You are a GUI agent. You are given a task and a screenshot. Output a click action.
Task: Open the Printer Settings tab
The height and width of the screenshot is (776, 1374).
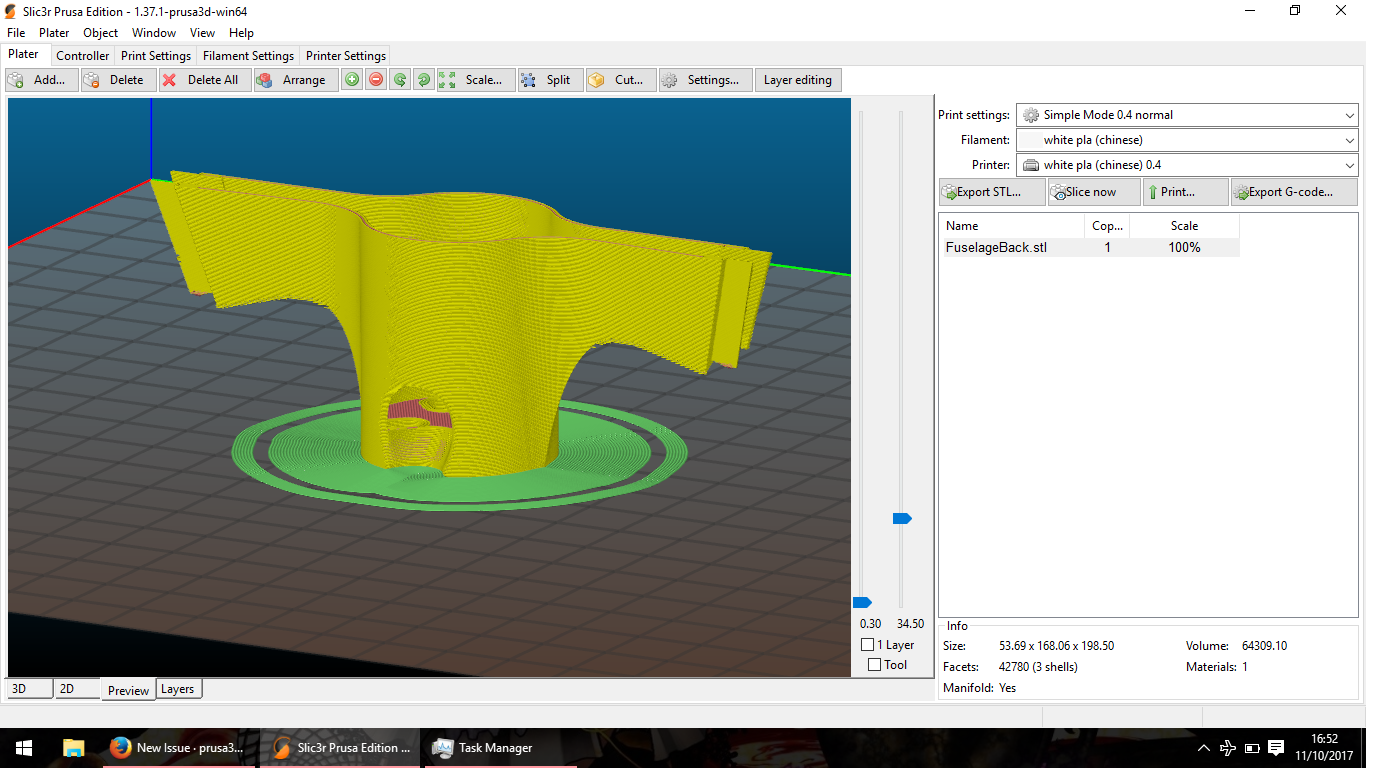point(346,56)
